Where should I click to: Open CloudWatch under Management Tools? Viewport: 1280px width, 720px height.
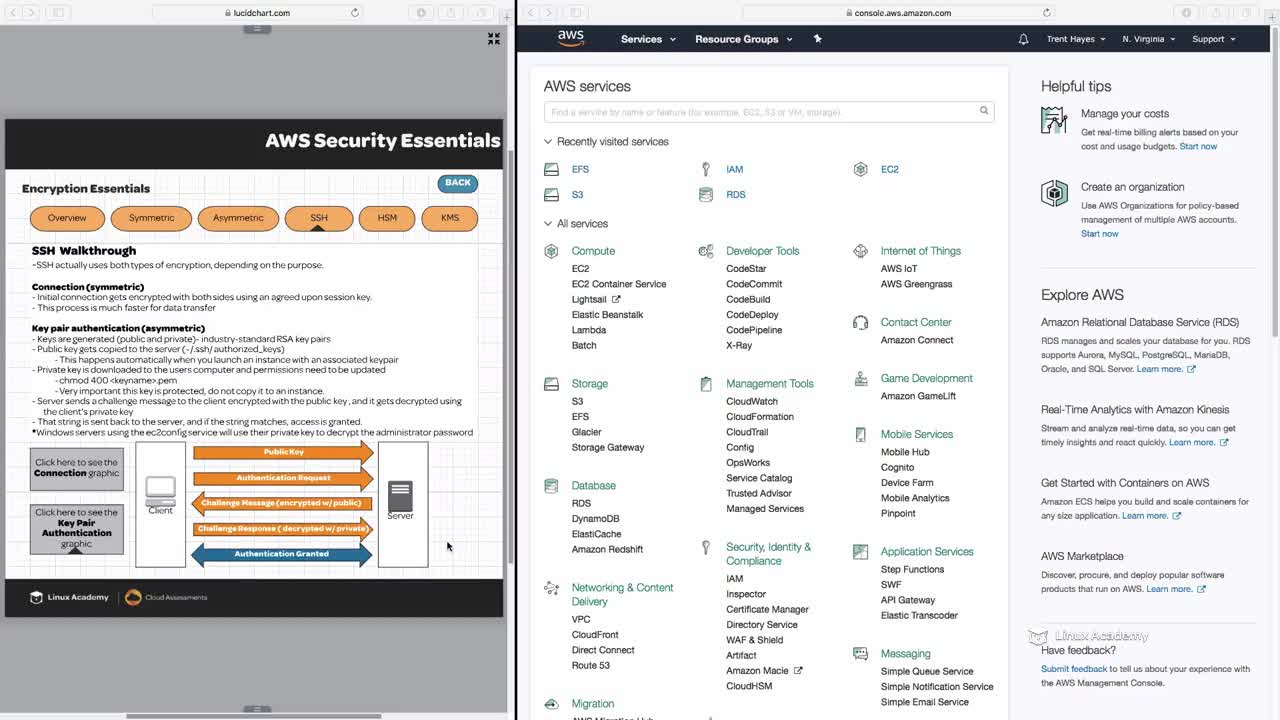point(752,402)
